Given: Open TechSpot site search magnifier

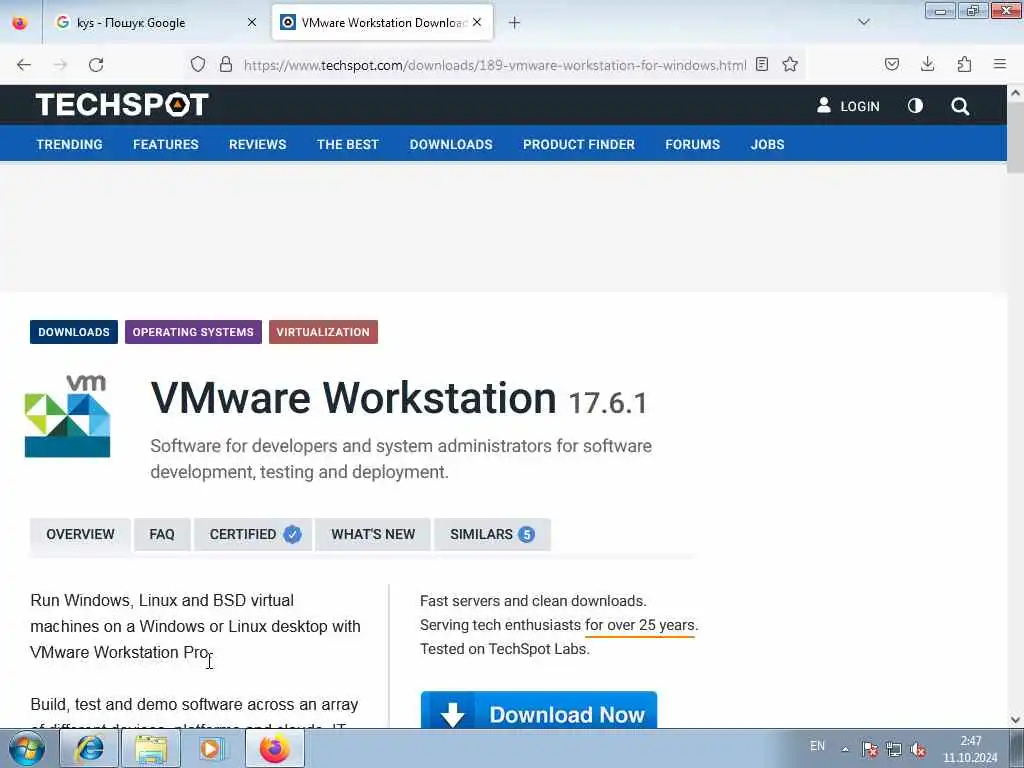Looking at the screenshot, I should pyautogui.click(x=960, y=106).
